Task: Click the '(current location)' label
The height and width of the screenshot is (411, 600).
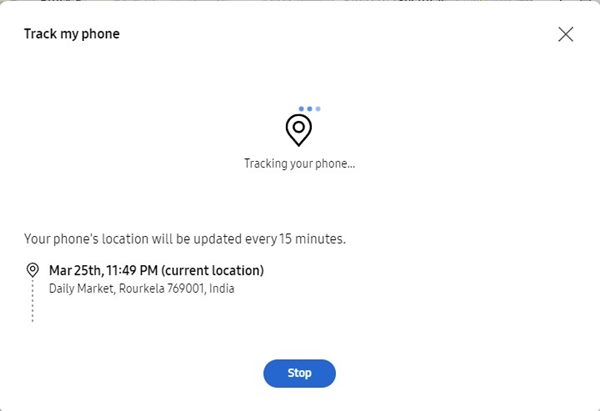Action: (x=212, y=271)
